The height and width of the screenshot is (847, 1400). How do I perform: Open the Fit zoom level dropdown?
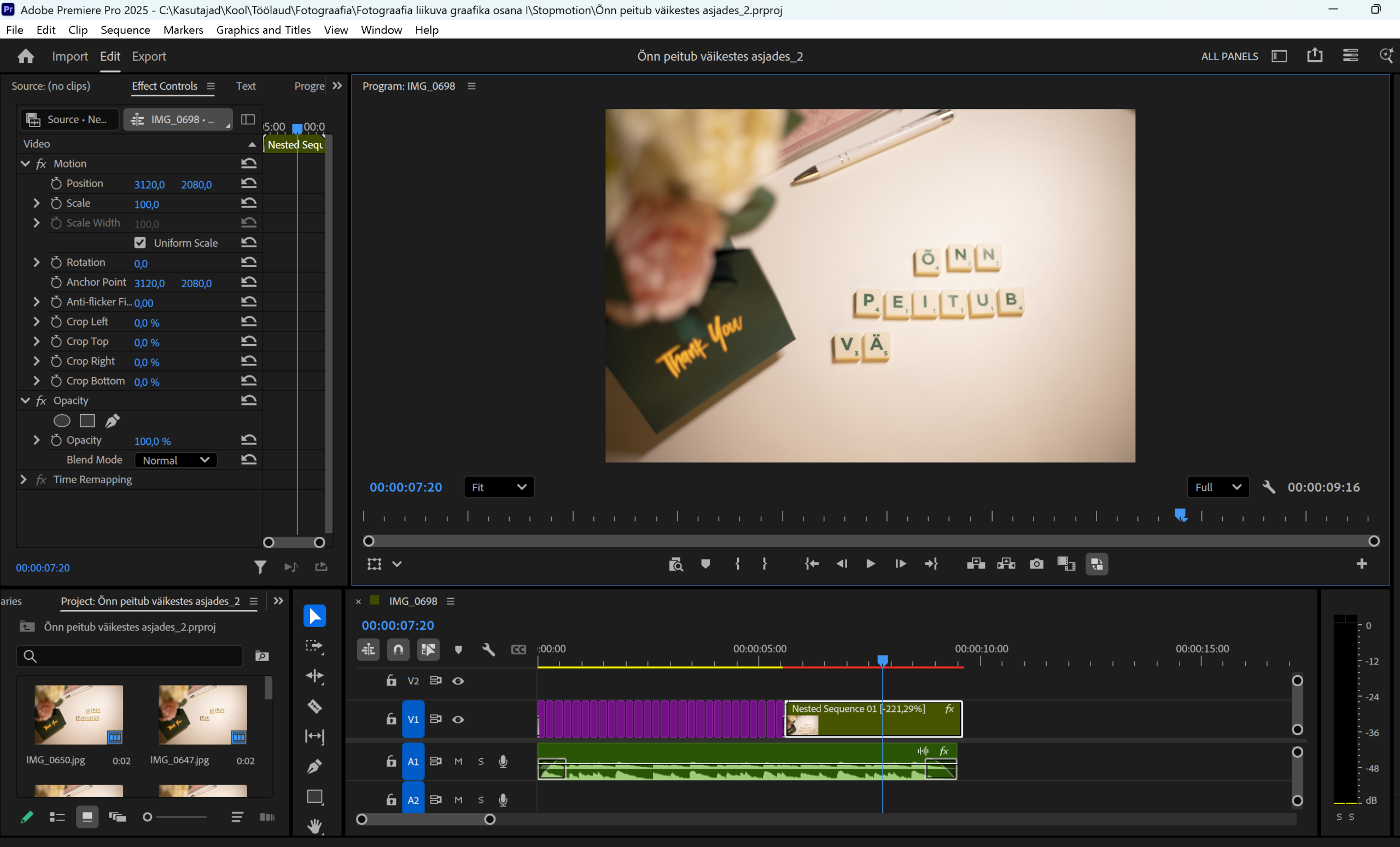[498, 487]
